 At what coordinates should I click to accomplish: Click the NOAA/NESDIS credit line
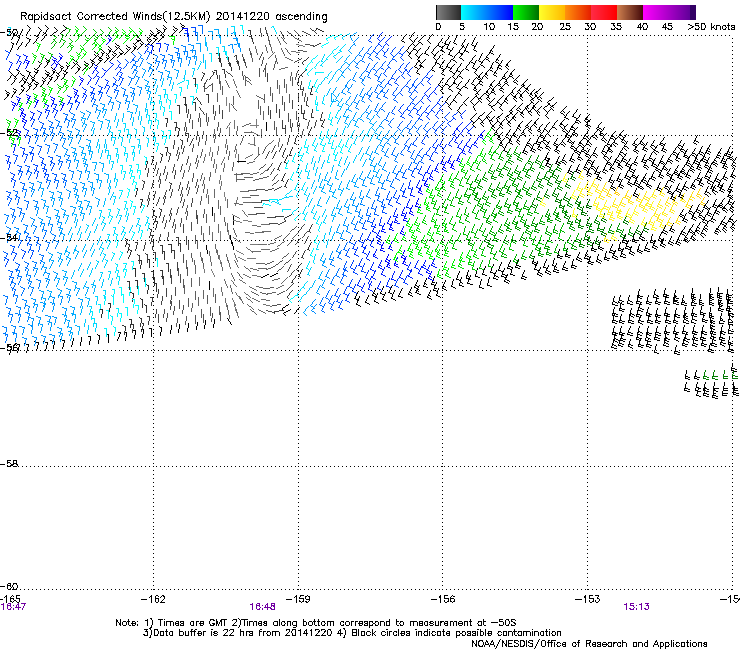coord(589,644)
